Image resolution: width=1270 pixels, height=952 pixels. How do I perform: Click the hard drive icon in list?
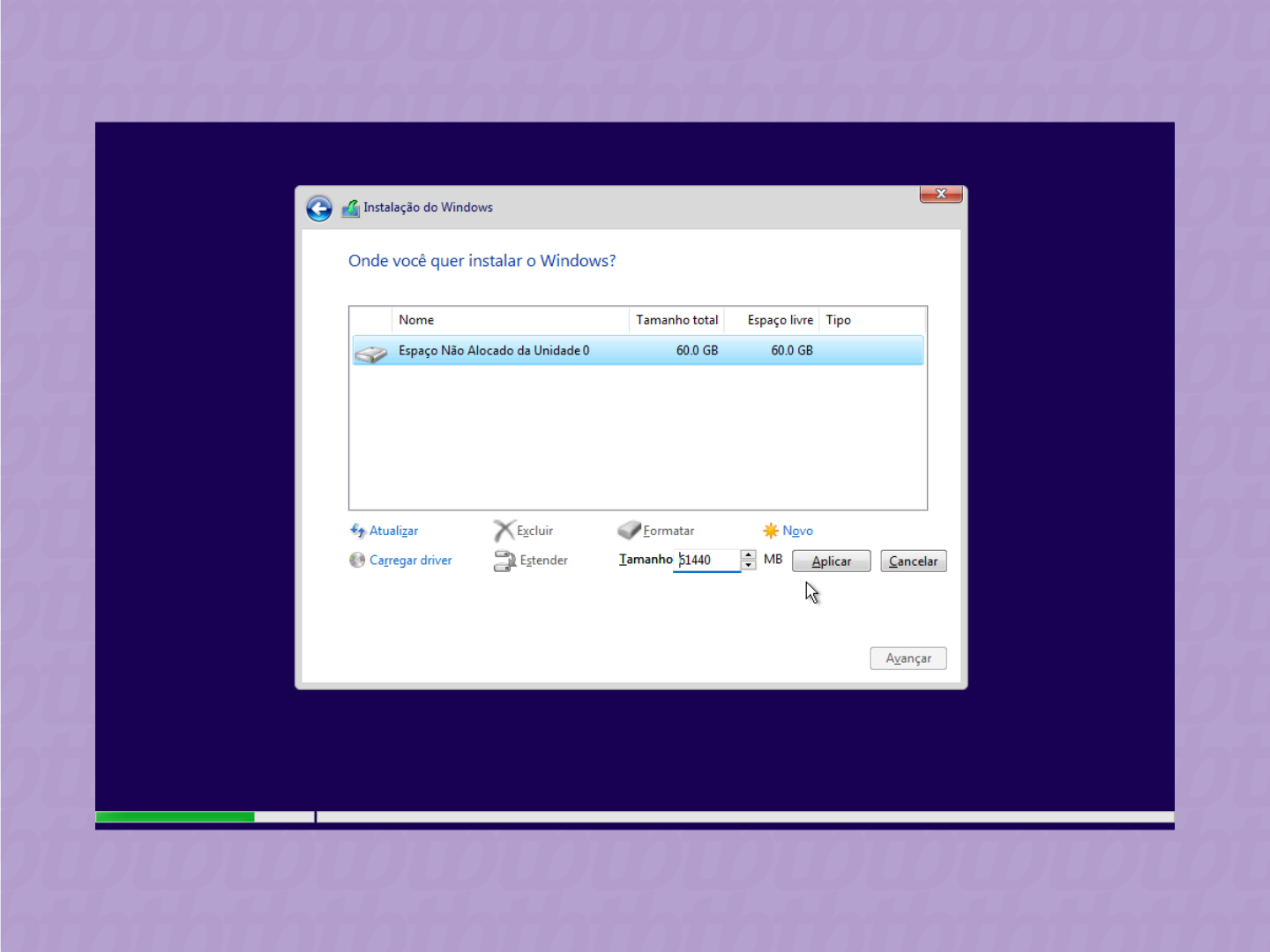(371, 353)
